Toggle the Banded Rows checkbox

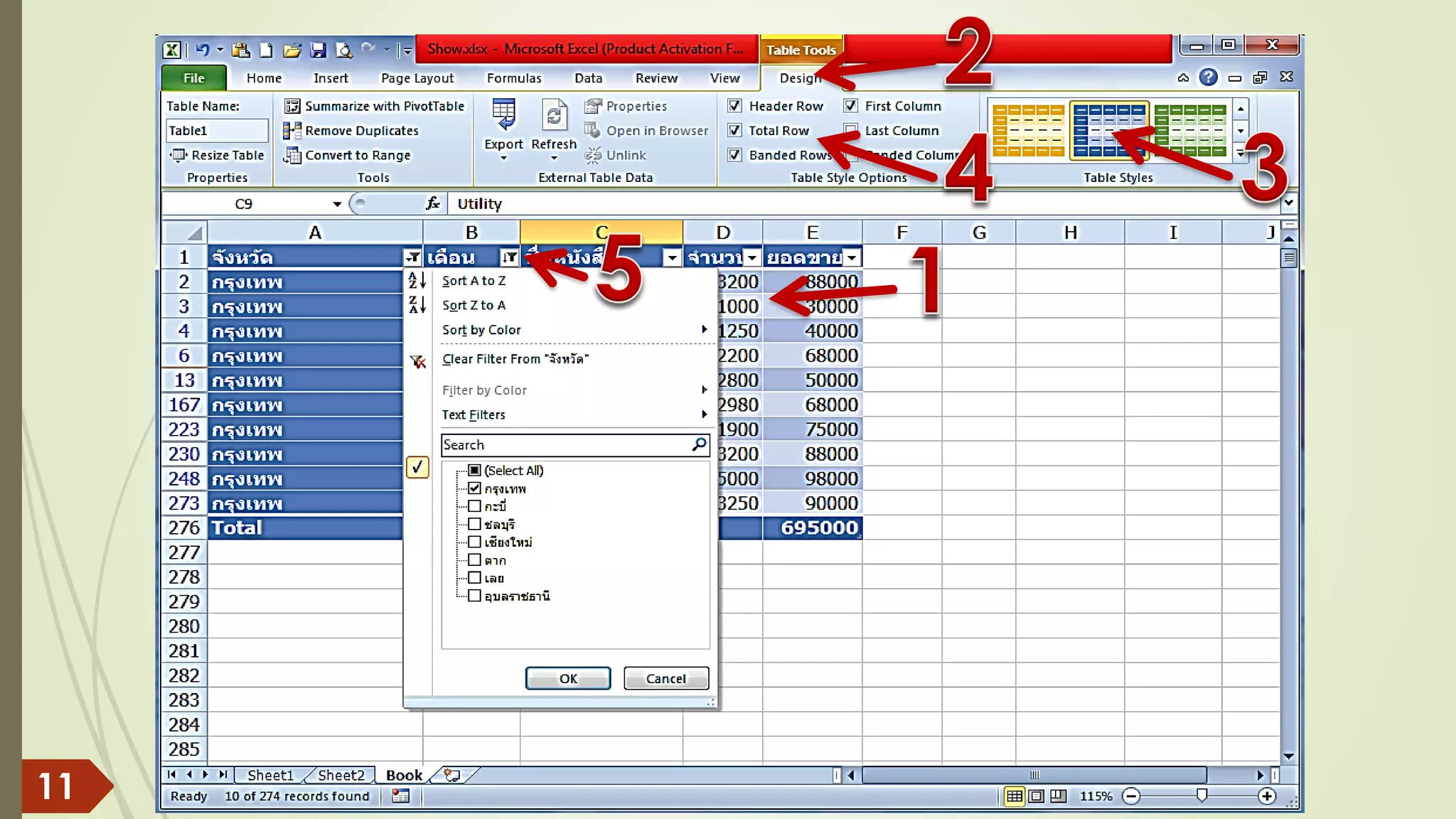(x=735, y=155)
